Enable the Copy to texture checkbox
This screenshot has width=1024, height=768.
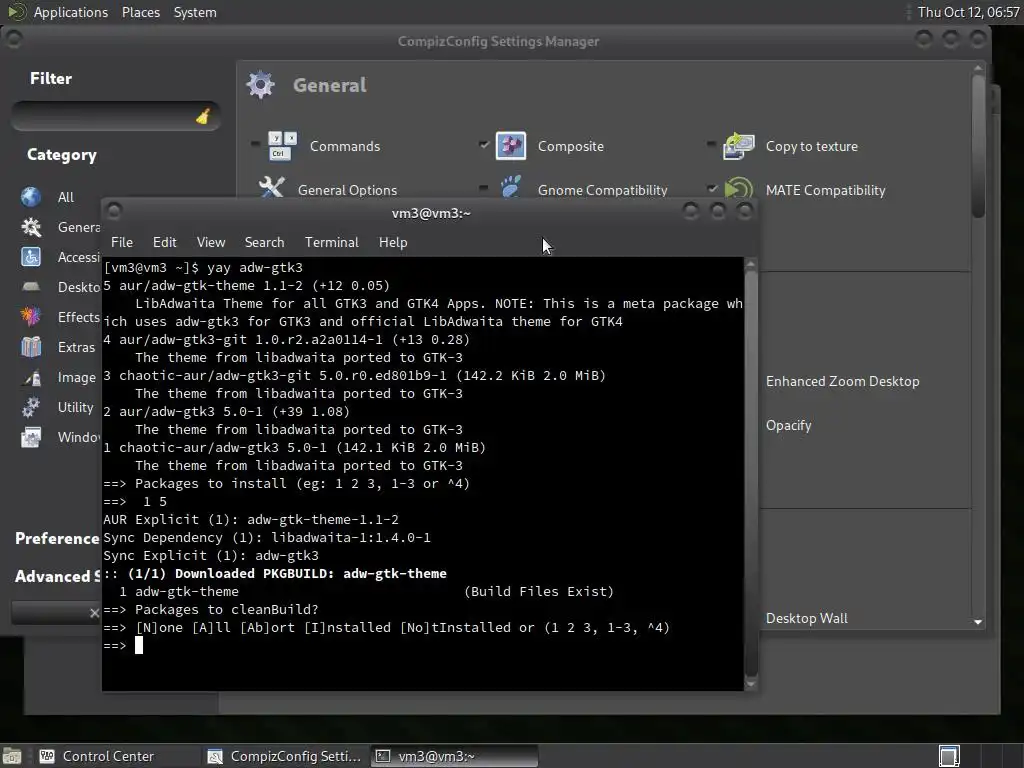pos(712,144)
